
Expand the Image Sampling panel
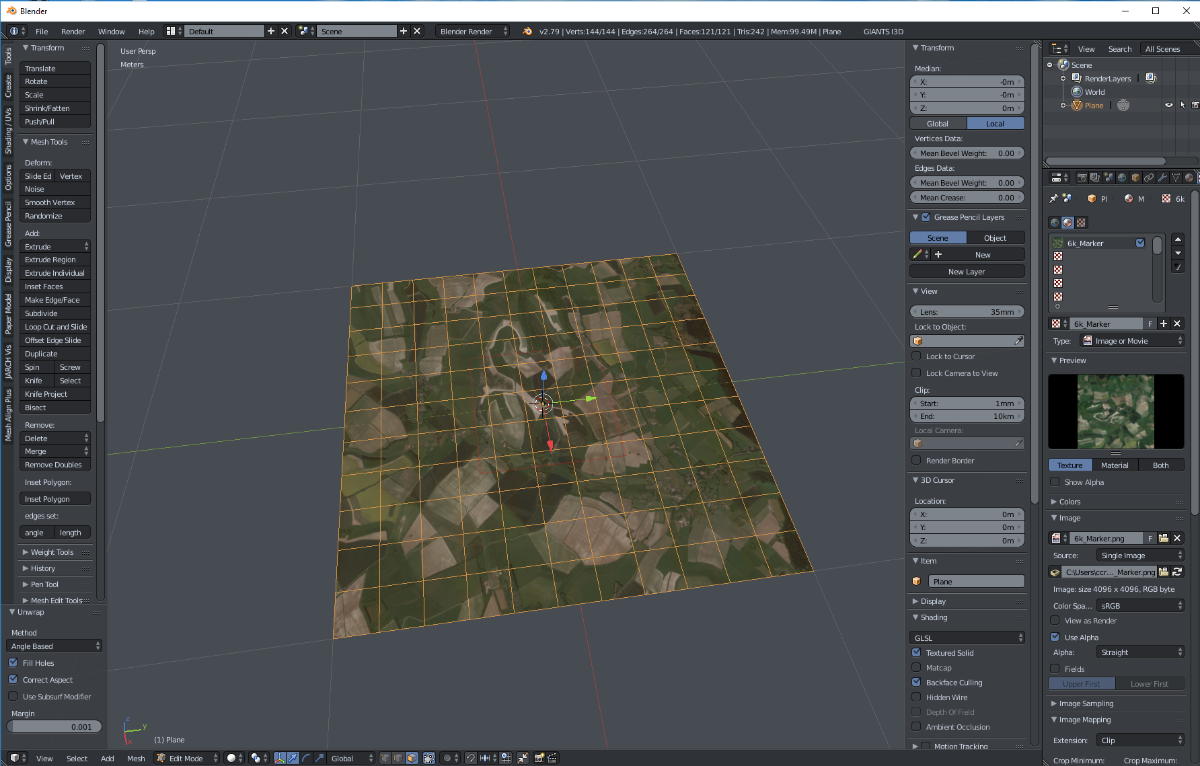coord(1086,704)
